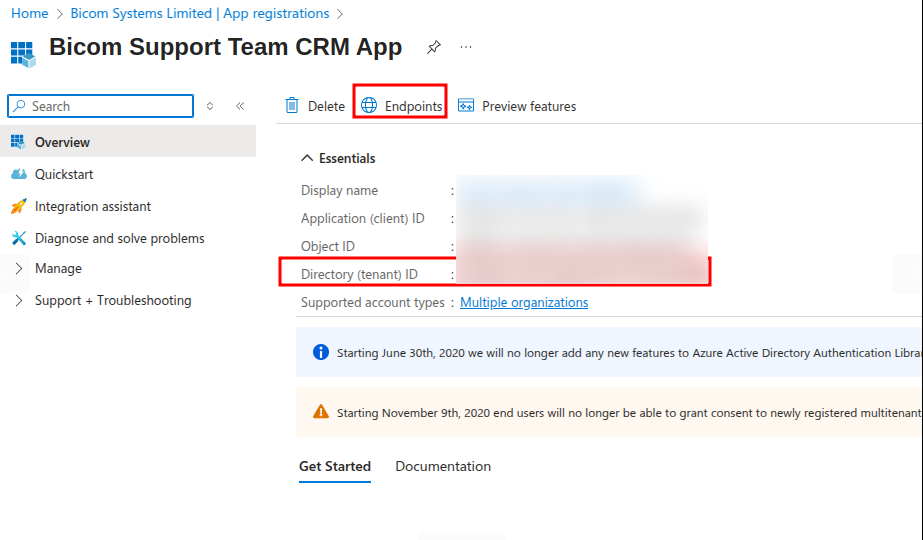
Task: Open Bicom Systems Limited App registrations breadcrumb
Action: pyautogui.click(x=200, y=13)
